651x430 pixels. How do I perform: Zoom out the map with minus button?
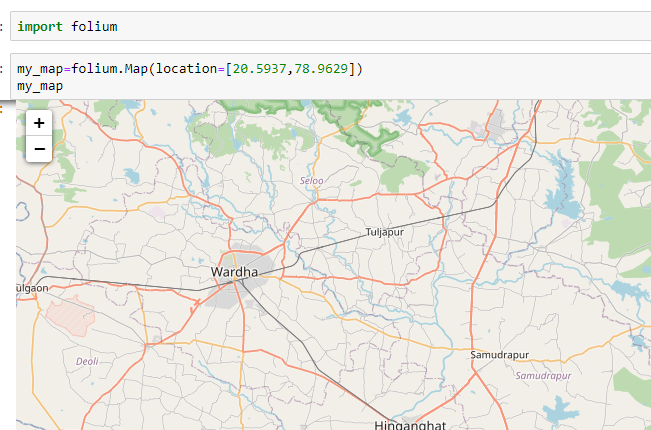tap(39, 149)
